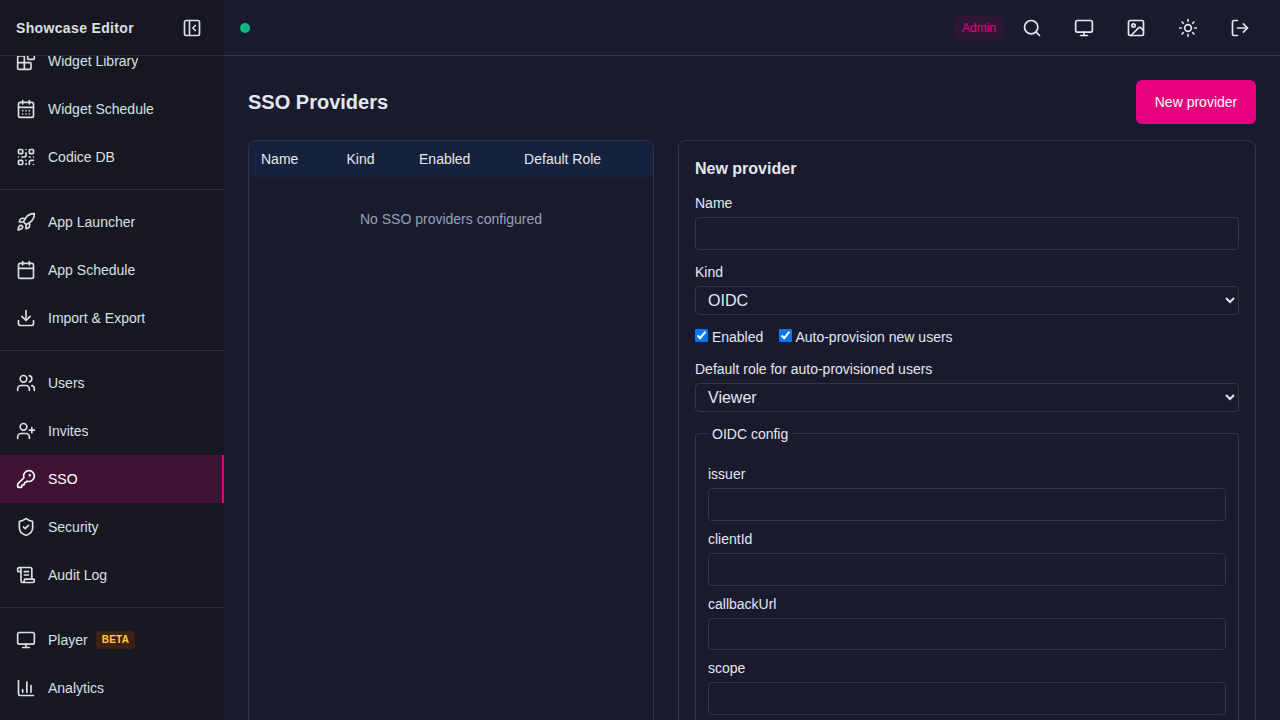Open the Users page link
This screenshot has width=1280, height=720.
(112, 383)
